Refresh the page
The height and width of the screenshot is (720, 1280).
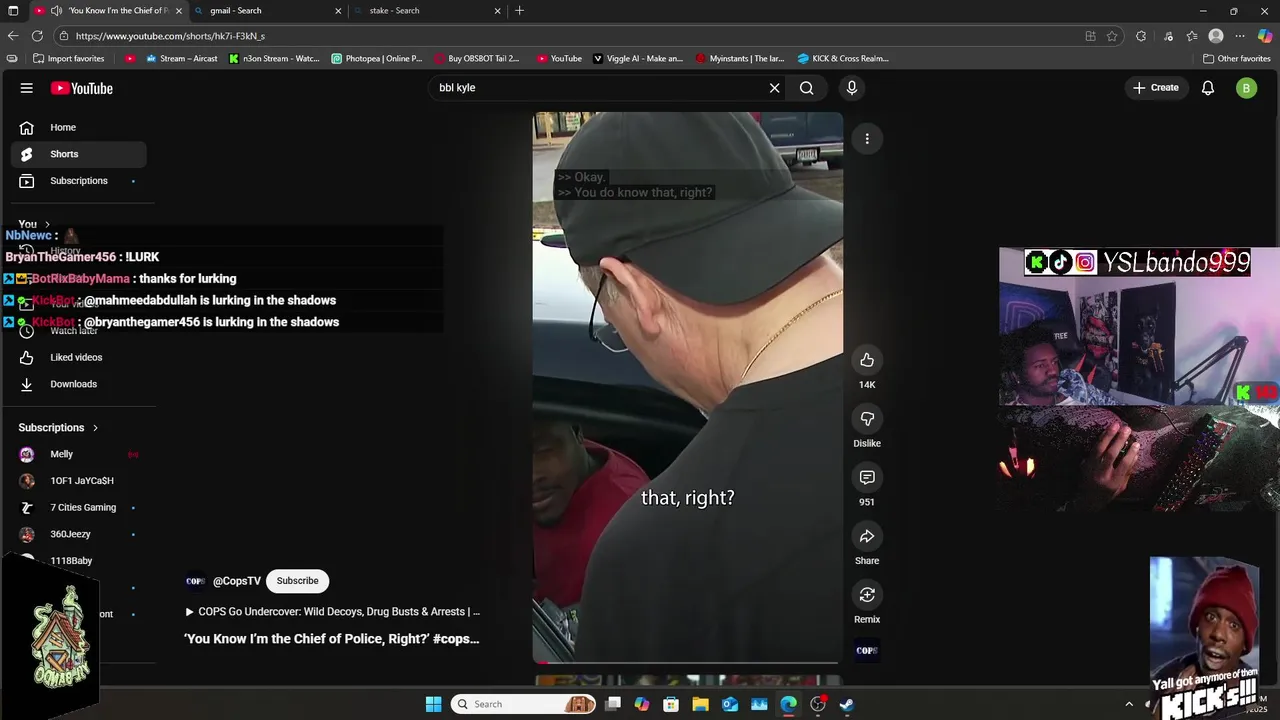37,36
